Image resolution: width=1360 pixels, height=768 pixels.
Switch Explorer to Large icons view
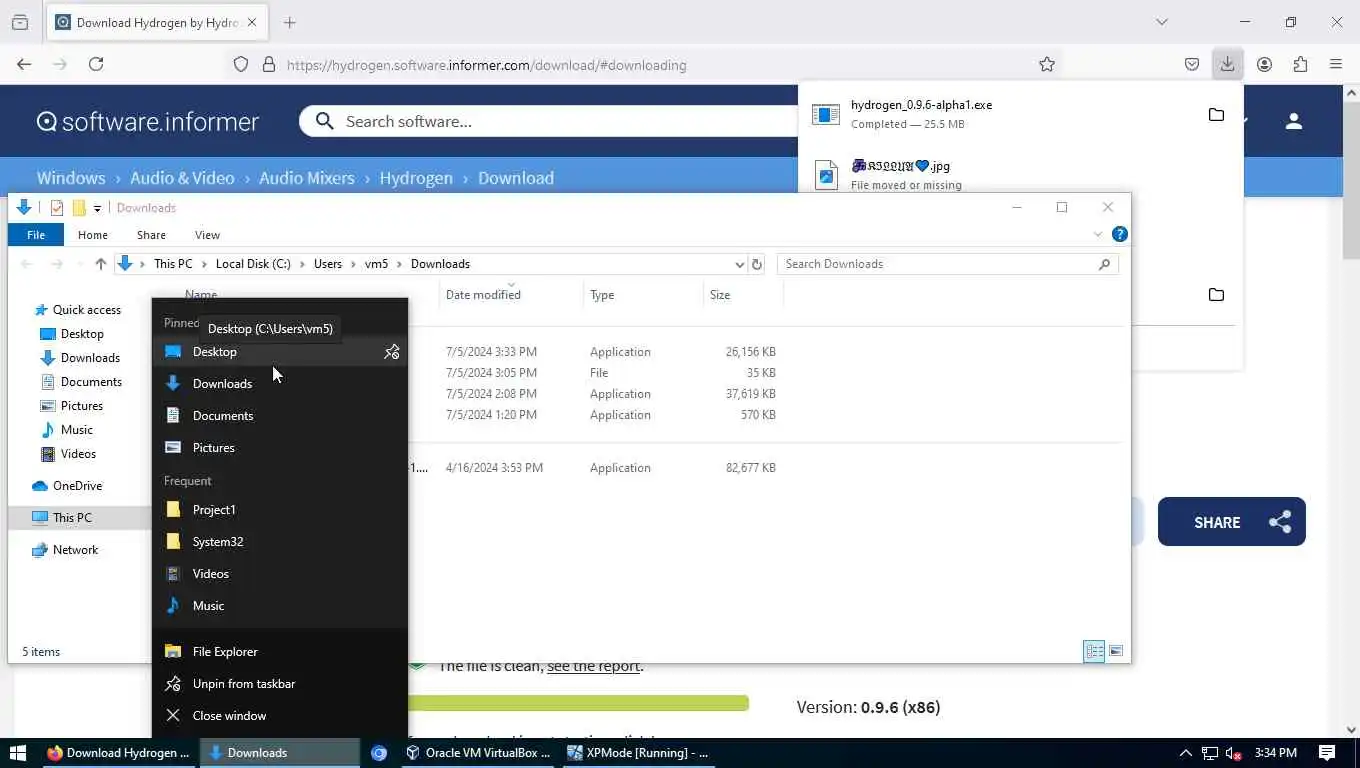click(x=1116, y=651)
